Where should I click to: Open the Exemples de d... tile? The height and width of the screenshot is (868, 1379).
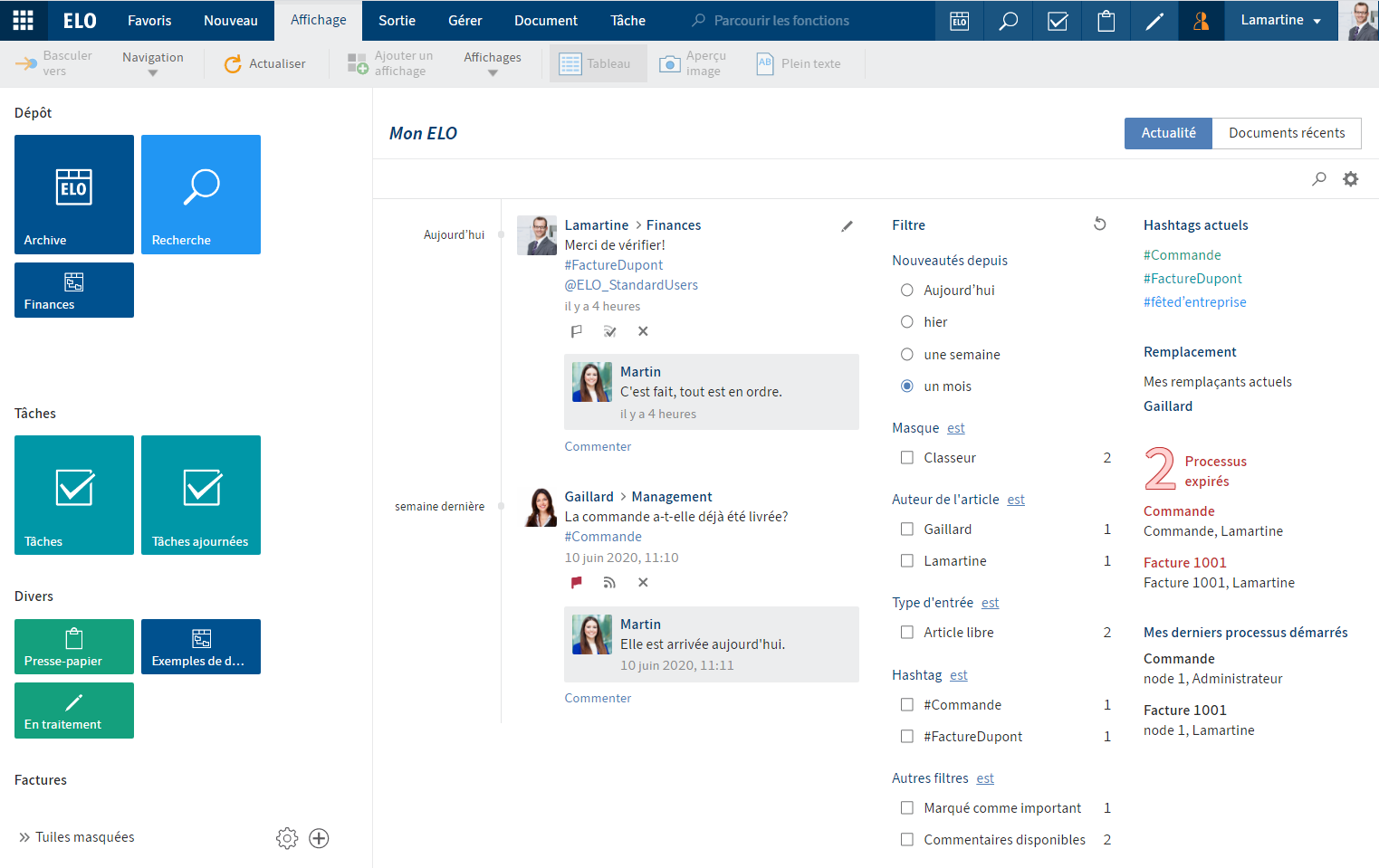click(x=201, y=646)
